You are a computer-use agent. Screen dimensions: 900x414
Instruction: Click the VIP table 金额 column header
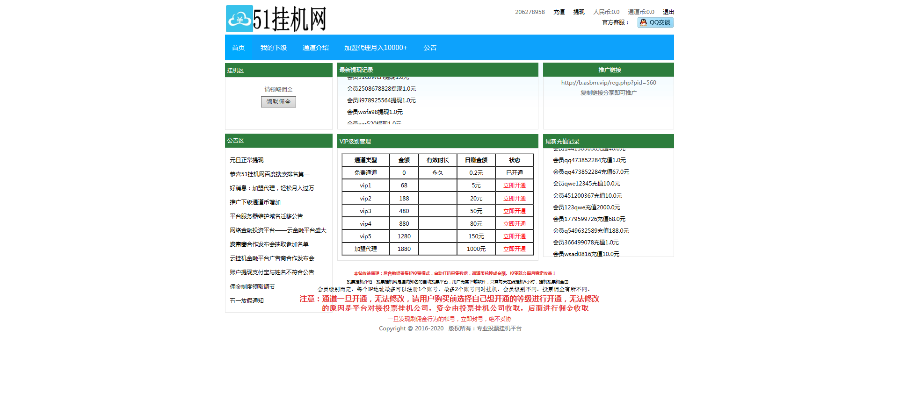pyautogui.click(x=404, y=160)
